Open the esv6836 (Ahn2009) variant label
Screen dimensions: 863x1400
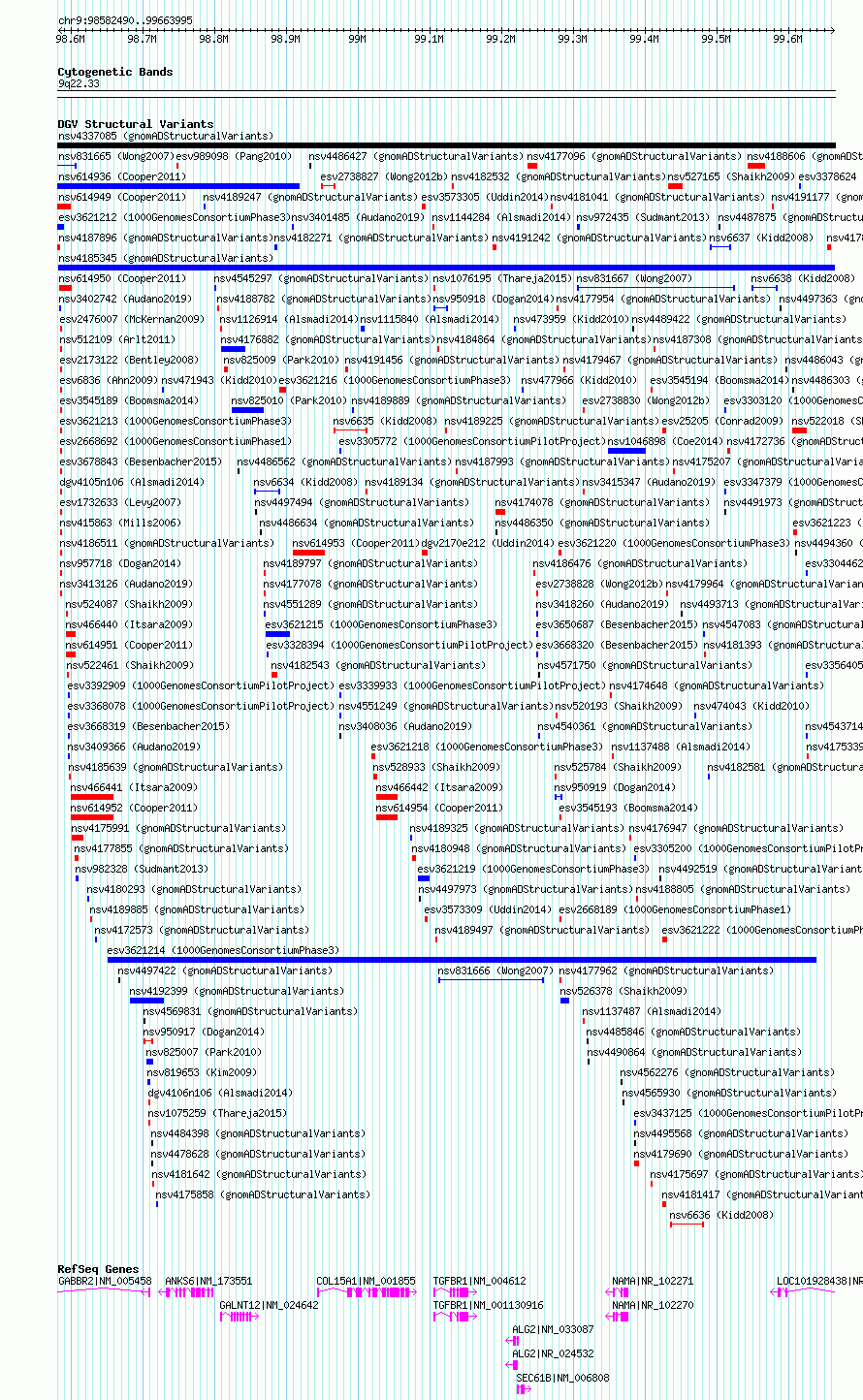tap(108, 380)
